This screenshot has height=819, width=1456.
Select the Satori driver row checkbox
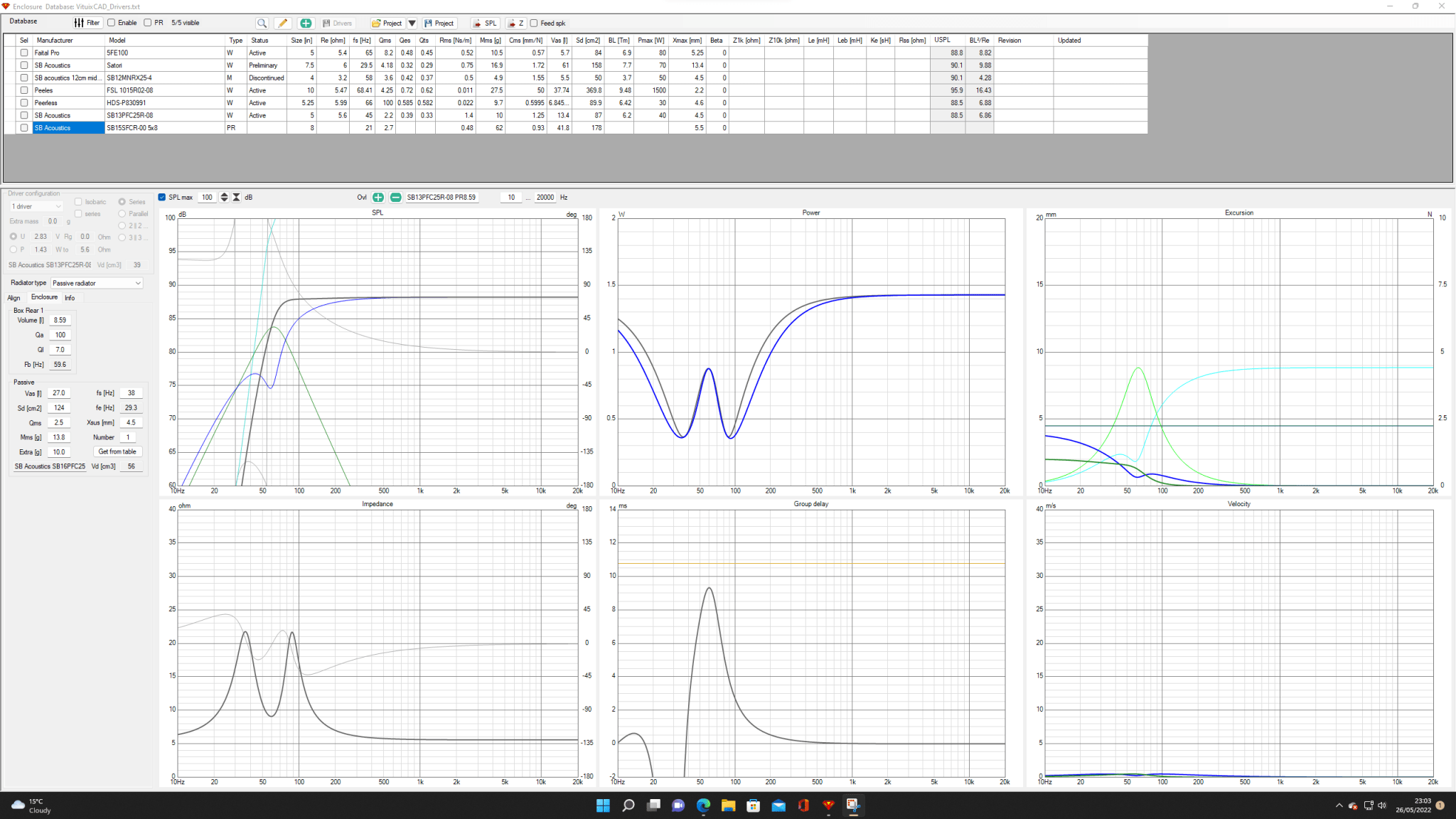(24, 65)
